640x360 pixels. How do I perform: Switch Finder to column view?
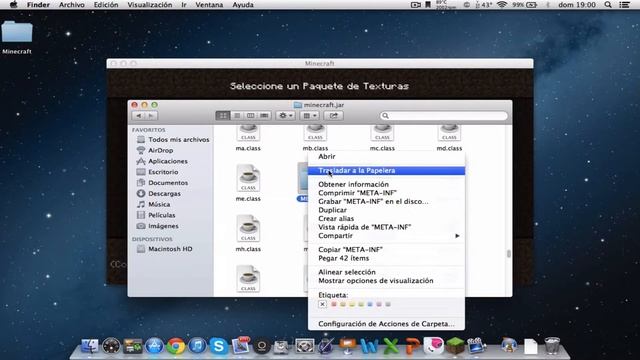pyautogui.click(x=250, y=116)
